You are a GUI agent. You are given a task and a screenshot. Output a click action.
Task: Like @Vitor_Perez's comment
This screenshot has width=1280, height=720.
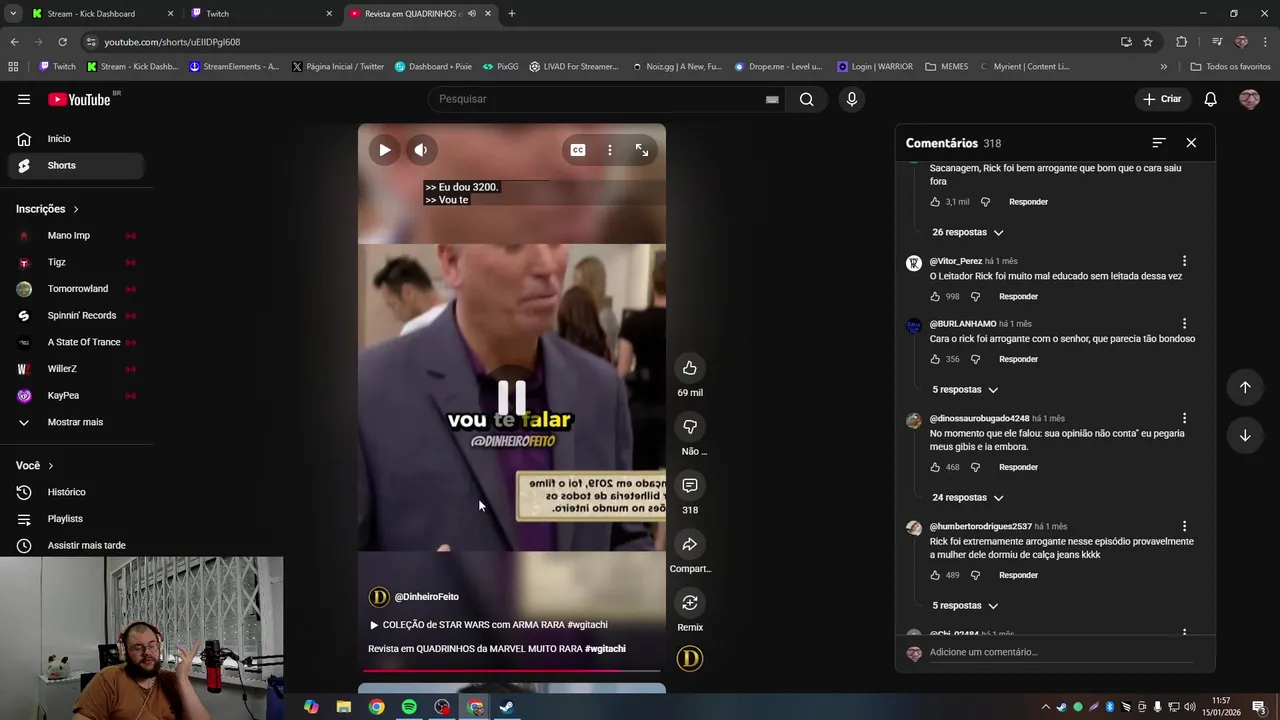(935, 297)
